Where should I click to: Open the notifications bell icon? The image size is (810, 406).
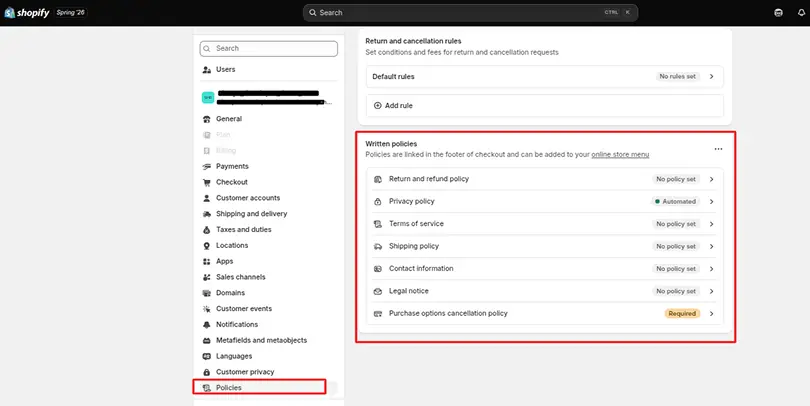(801, 13)
